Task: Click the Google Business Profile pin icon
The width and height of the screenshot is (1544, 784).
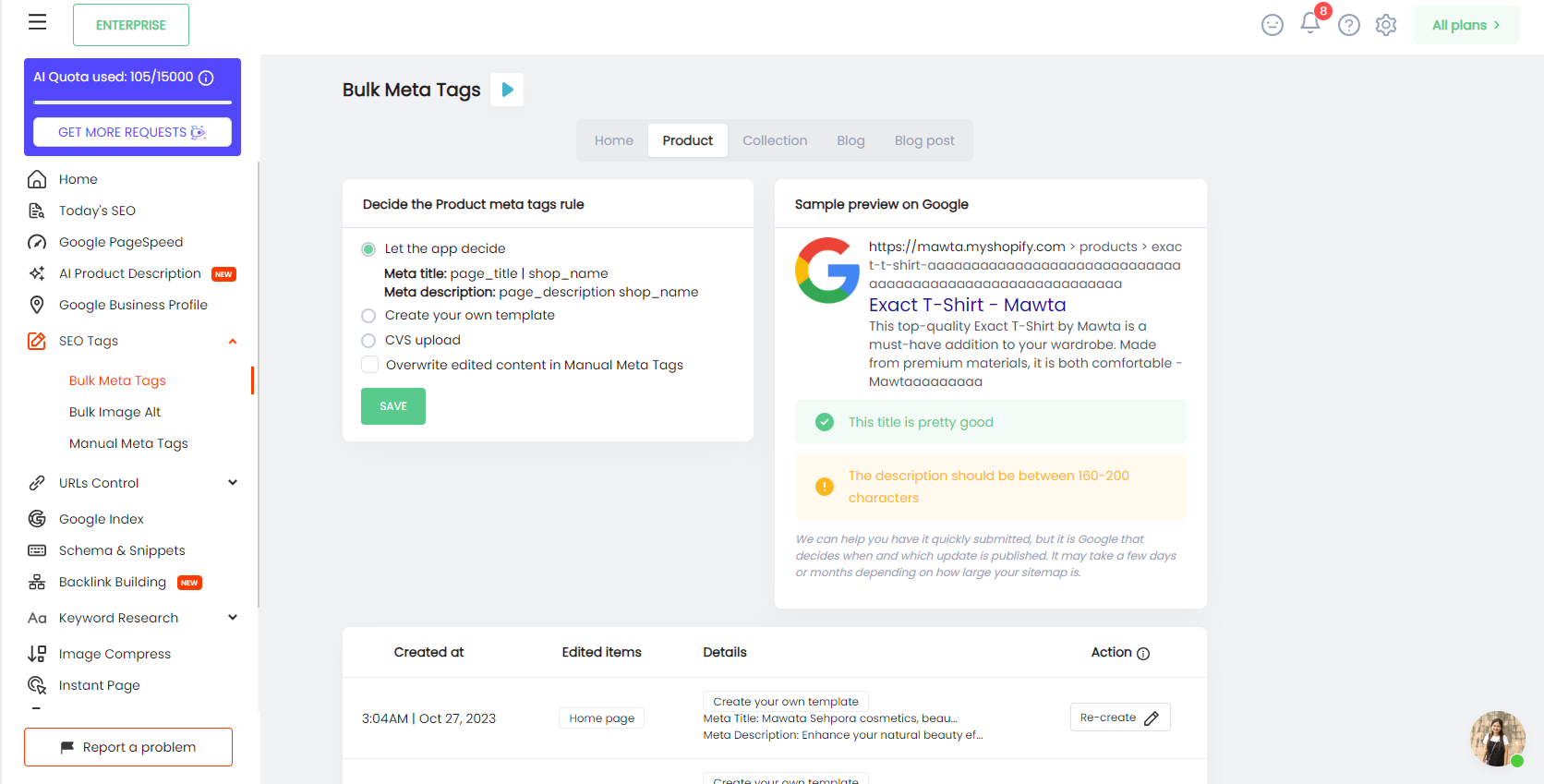Action: [x=37, y=305]
